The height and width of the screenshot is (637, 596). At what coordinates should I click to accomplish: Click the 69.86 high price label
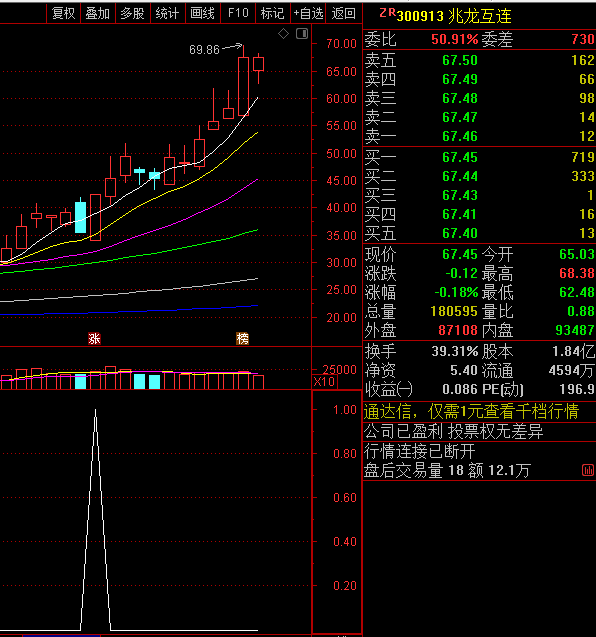(x=204, y=50)
